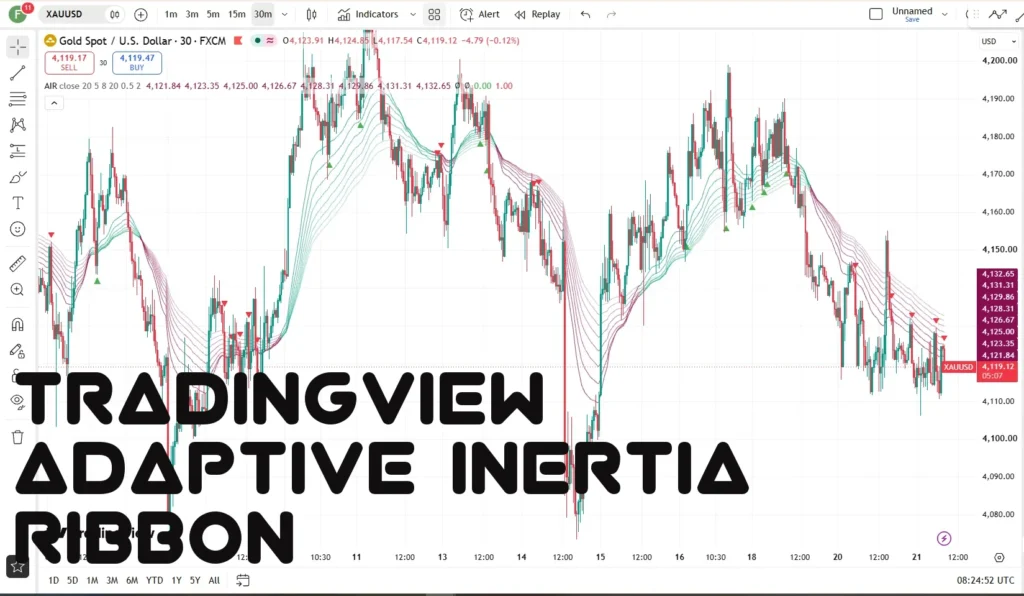Image resolution: width=1024 pixels, height=596 pixels.
Task: Hide all drawings with the eye icon
Action: (18, 401)
